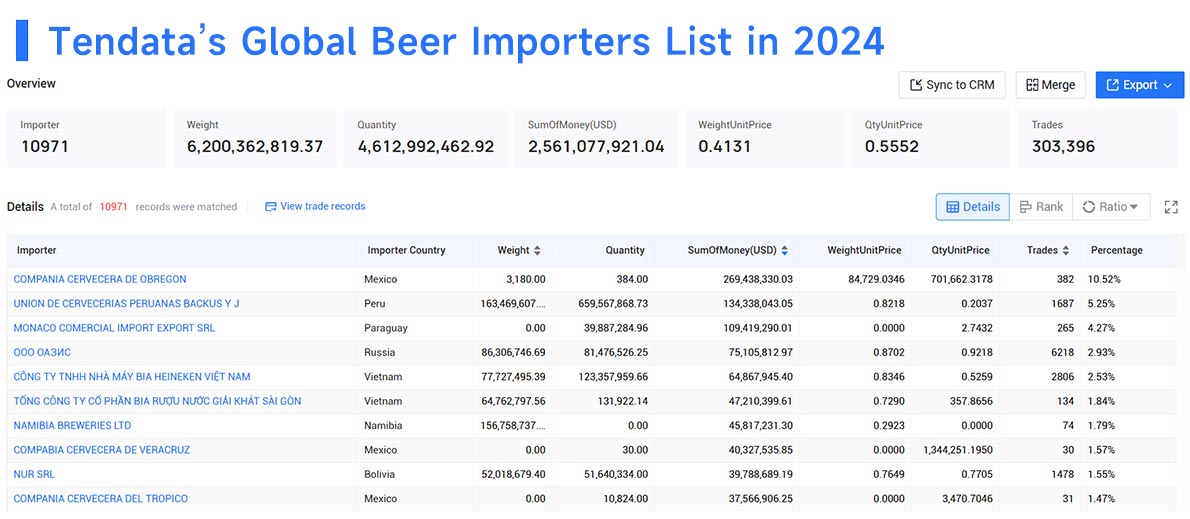
Task: Open CÔNG TY TNHH NHÀ MÁY BIA HEINEKEN VIỆT NAM
Action: tap(132, 376)
